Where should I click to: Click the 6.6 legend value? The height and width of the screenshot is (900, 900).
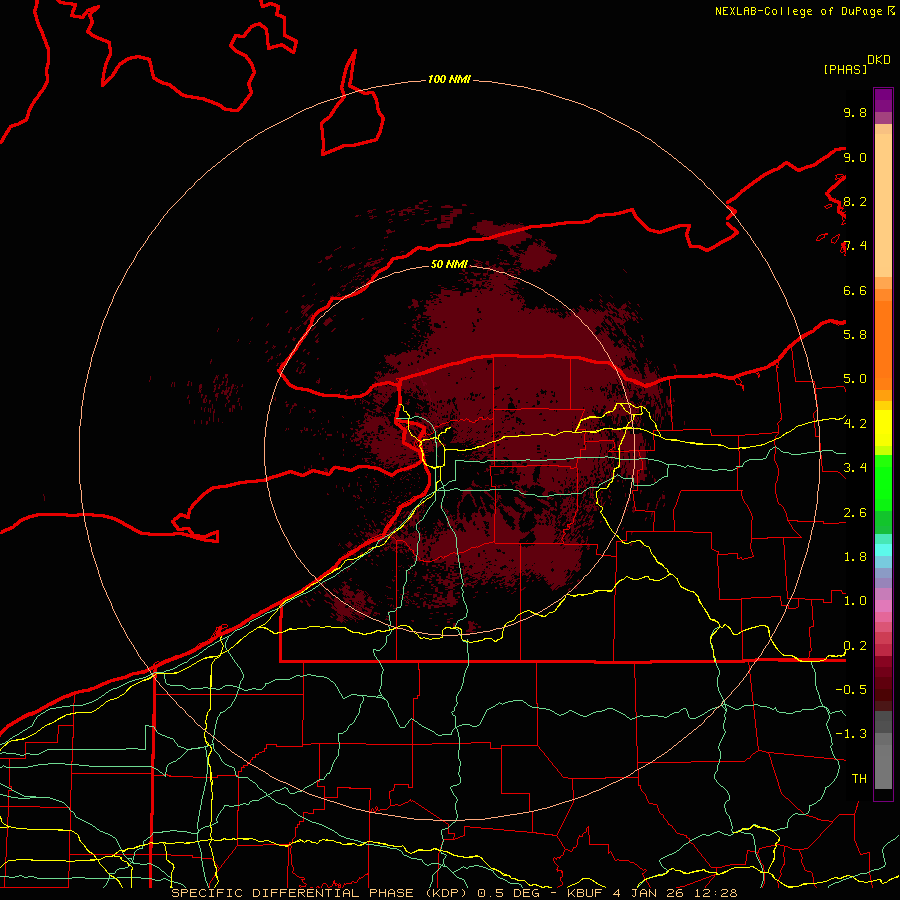click(855, 290)
